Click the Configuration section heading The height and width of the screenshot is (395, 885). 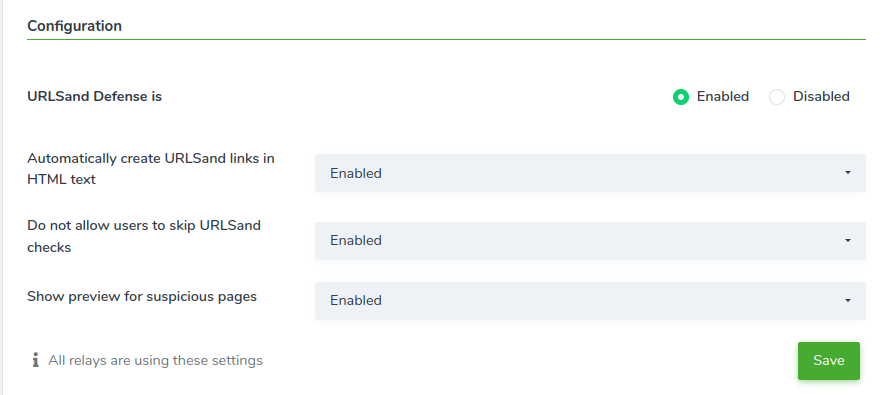[75, 26]
